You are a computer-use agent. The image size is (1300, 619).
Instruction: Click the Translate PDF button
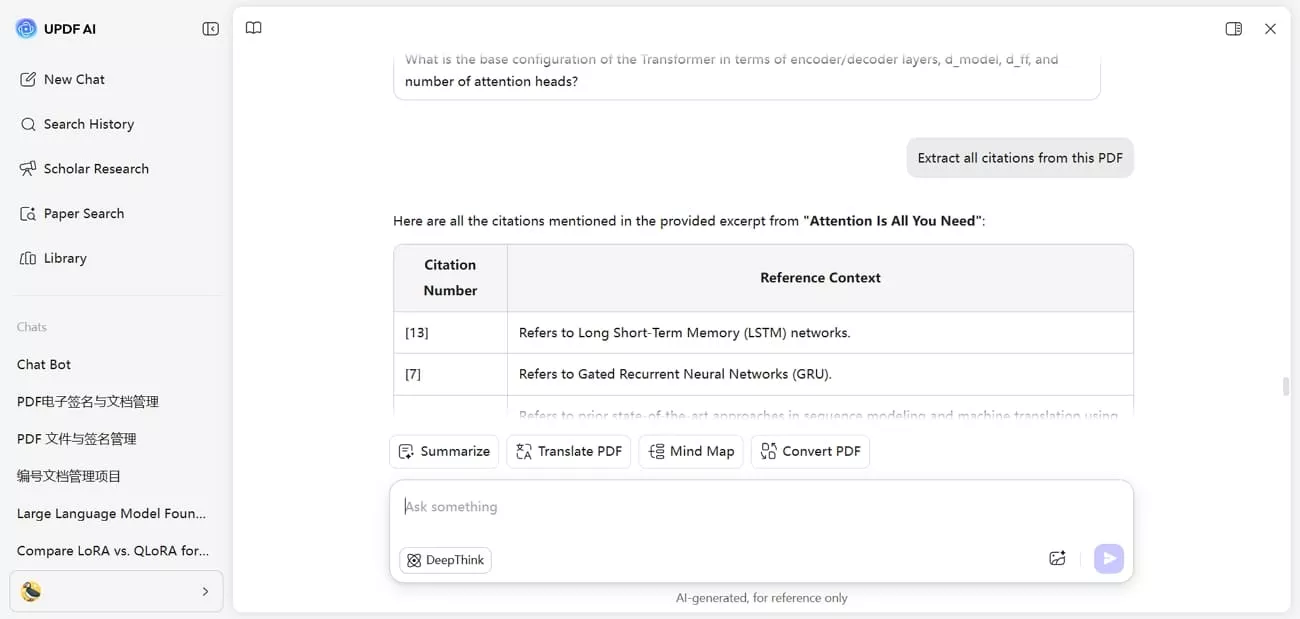coord(568,451)
